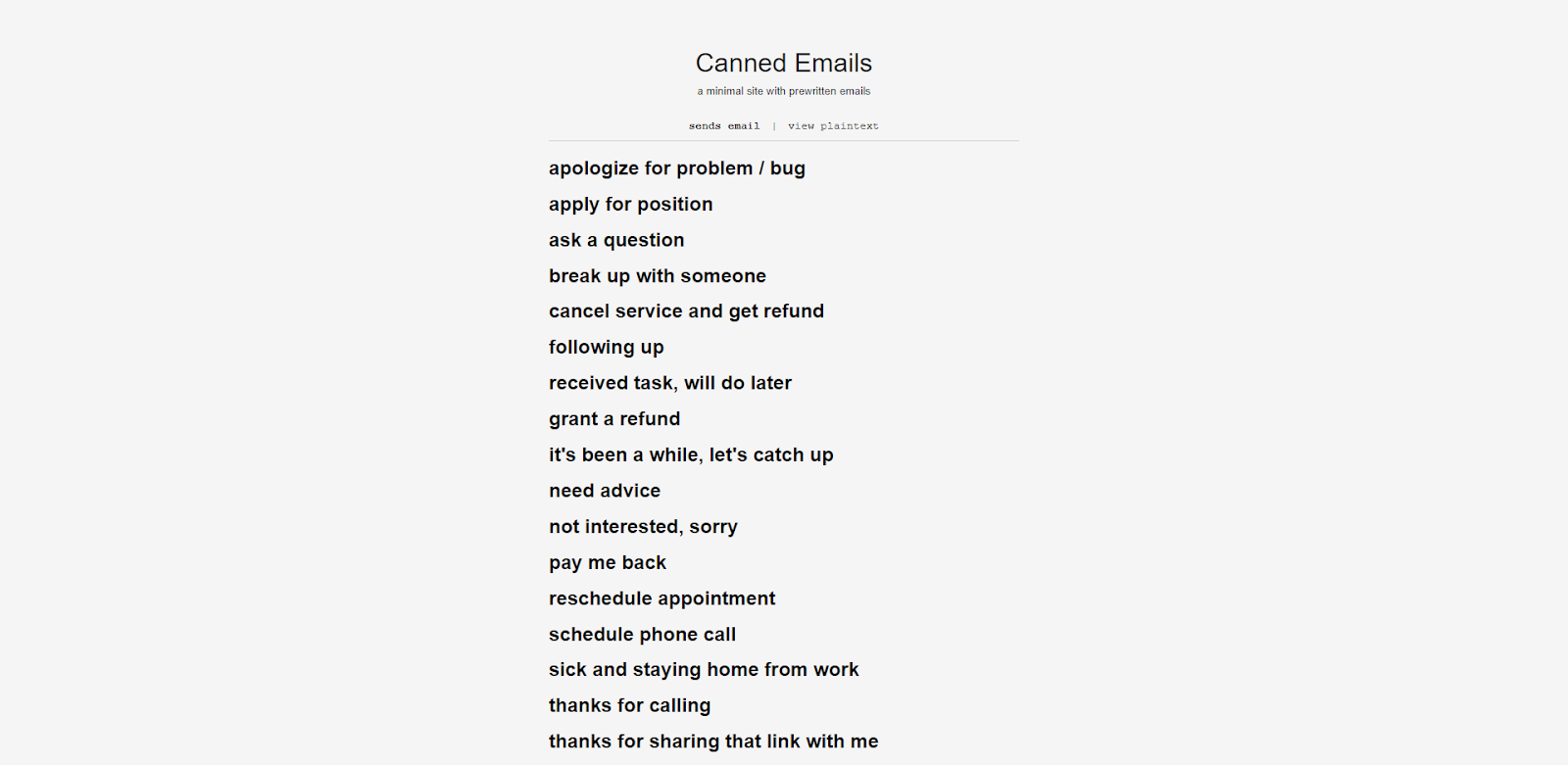The image size is (1568, 765).
Task: Select 'thanks for sharing that link with me'
Action: (x=713, y=741)
